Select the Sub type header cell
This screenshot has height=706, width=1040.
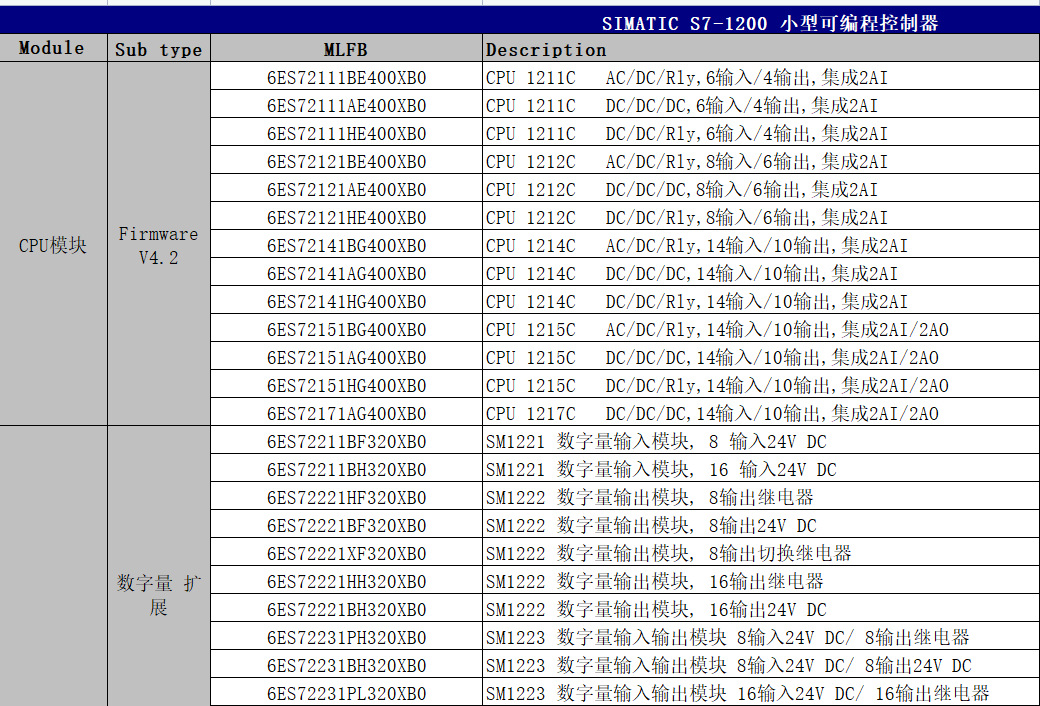[x=159, y=48]
